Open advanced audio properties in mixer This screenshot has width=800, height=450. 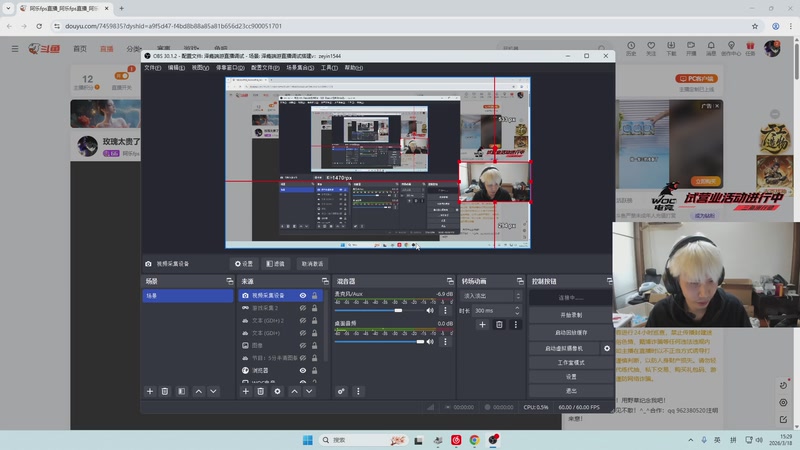click(341, 391)
